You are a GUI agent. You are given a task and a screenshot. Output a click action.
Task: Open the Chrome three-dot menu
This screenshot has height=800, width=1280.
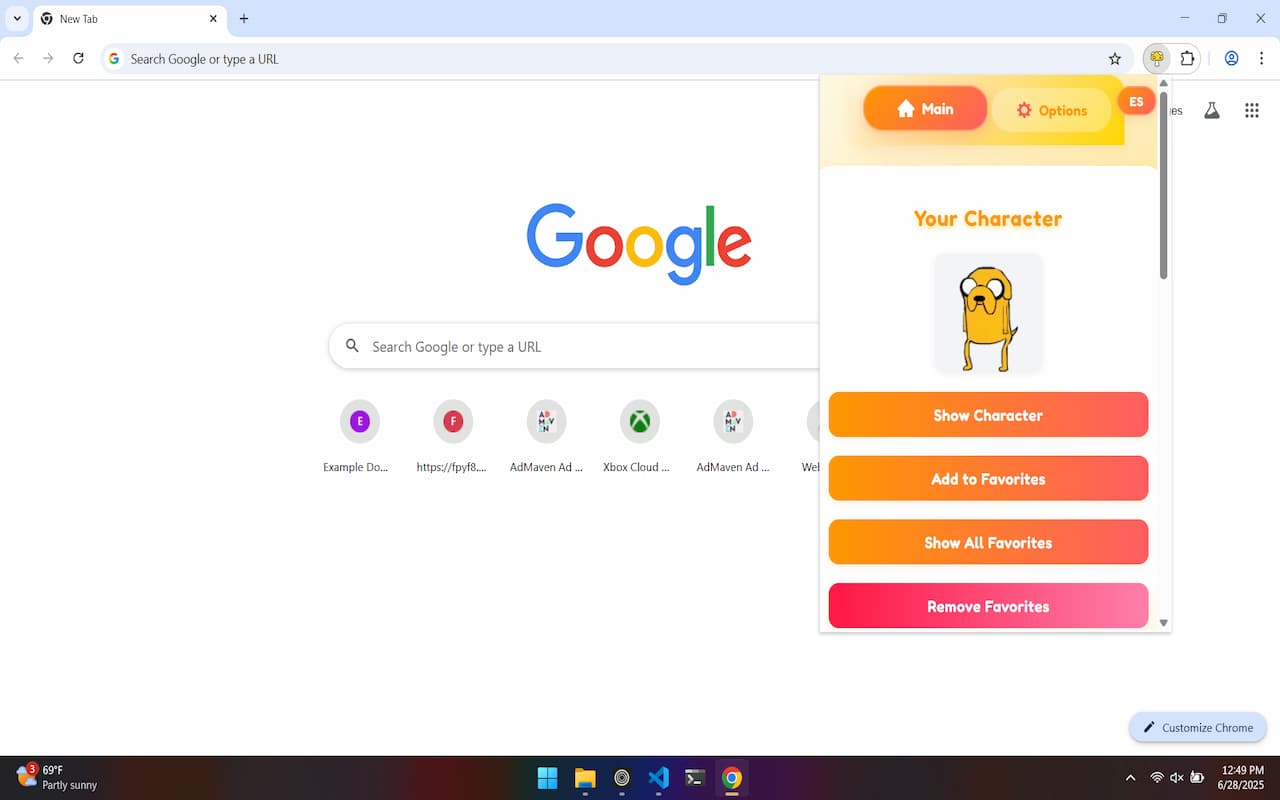pos(1261,59)
